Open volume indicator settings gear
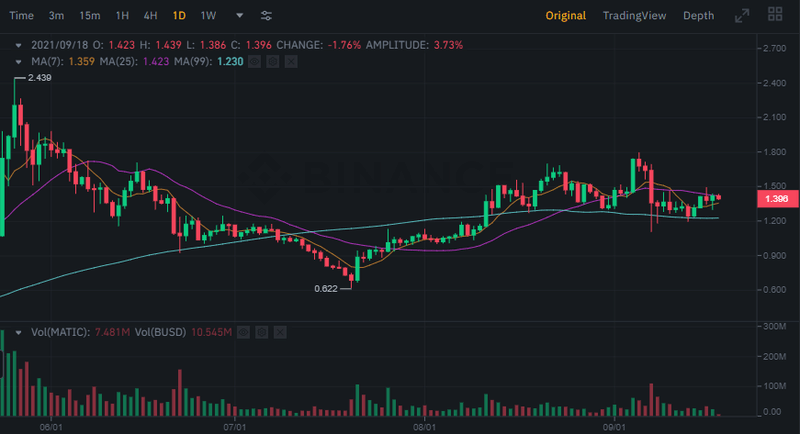The image size is (800, 434). (262, 331)
